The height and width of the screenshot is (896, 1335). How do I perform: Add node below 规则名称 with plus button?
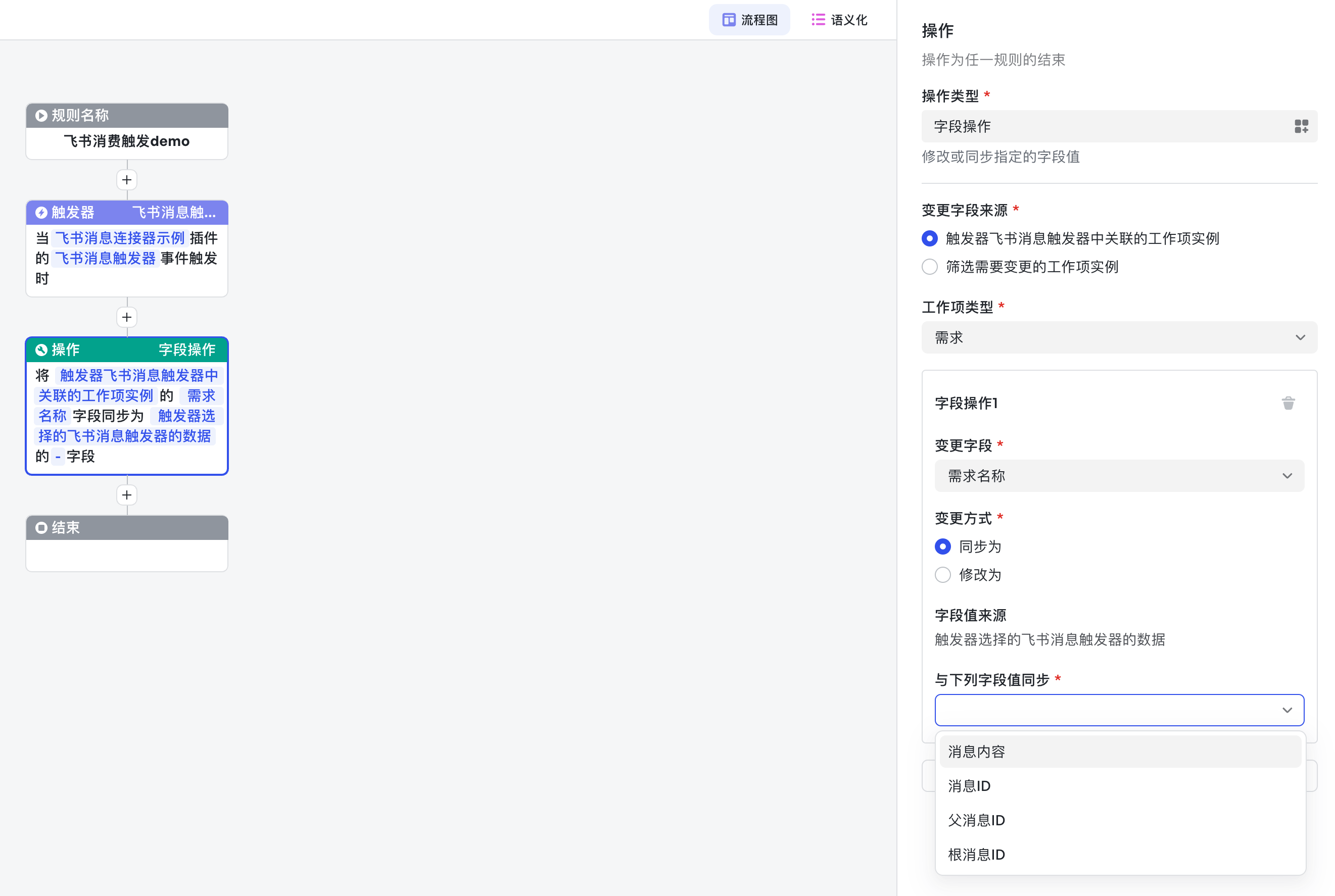point(127,180)
